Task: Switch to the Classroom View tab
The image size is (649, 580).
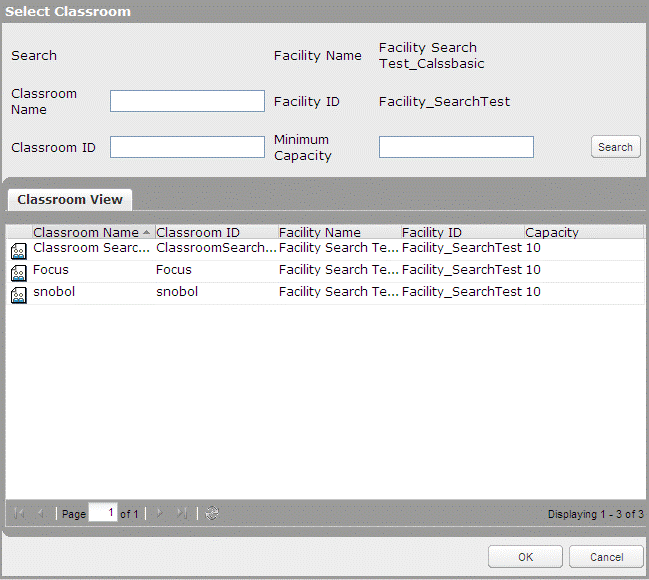Action: click(x=69, y=199)
